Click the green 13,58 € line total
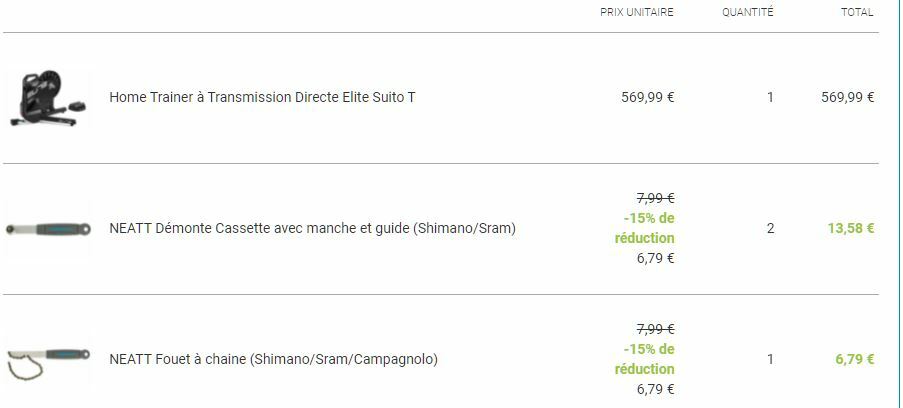Screen dimensions: 903x408 coord(850,229)
